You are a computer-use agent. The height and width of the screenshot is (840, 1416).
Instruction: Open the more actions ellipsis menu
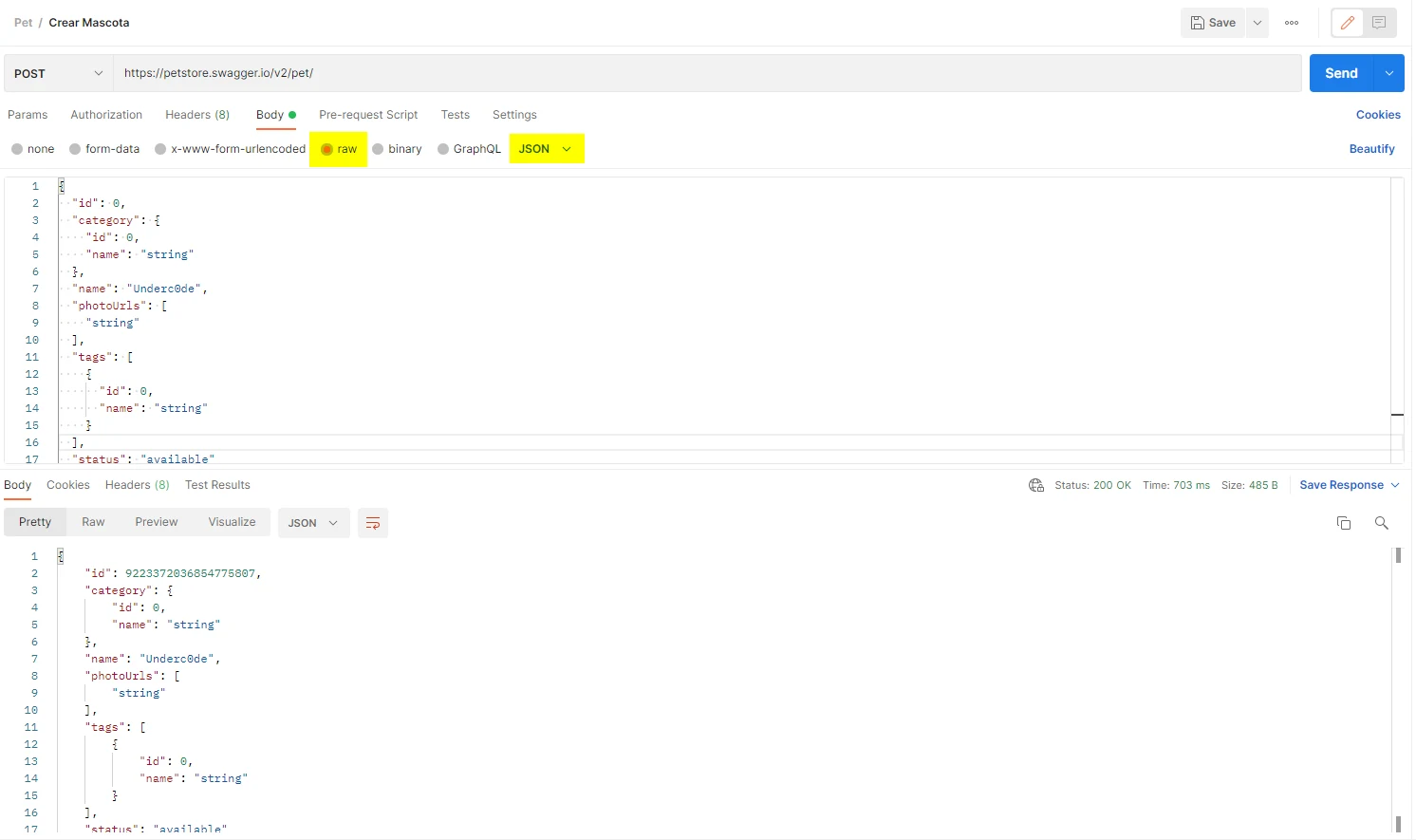coord(1292,23)
